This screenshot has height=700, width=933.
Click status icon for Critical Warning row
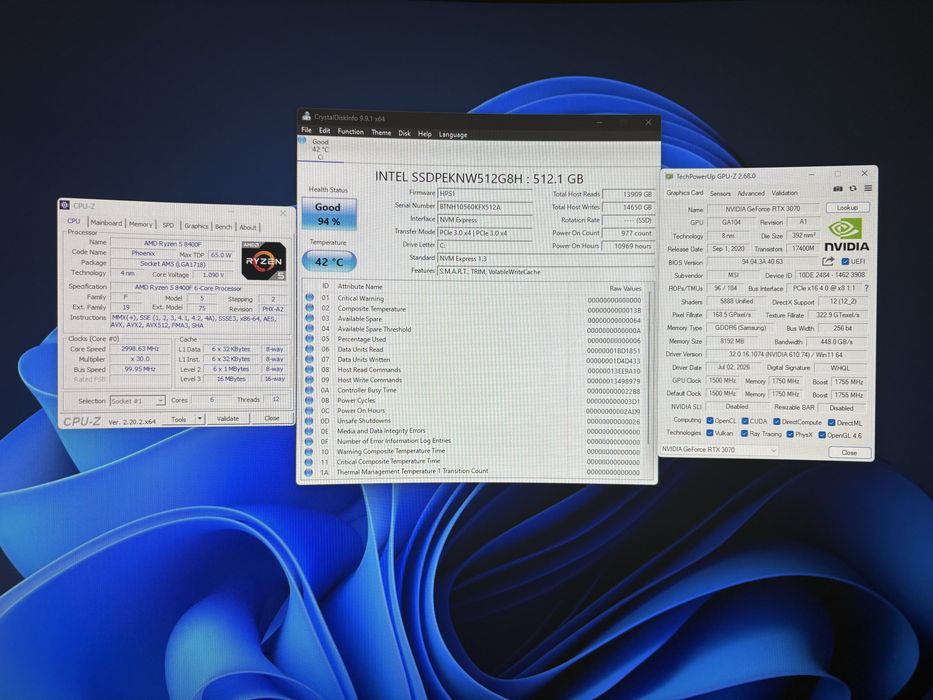coord(309,298)
